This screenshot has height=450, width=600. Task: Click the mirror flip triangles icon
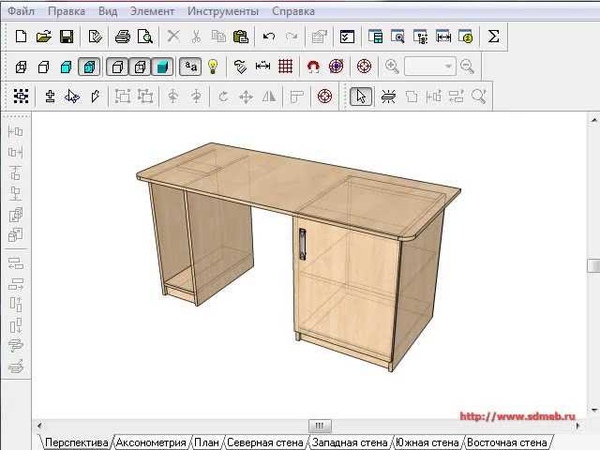point(269,96)
